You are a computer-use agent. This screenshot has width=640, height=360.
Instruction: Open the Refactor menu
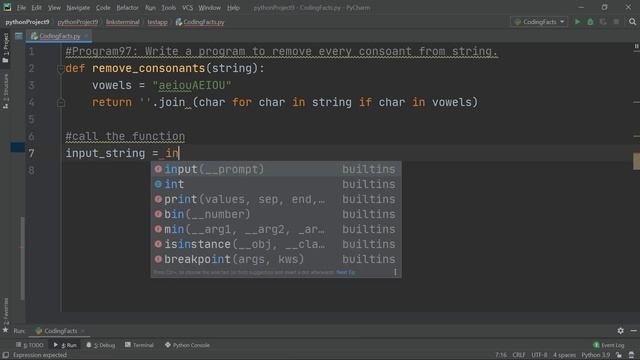click(x=127, y=8)
